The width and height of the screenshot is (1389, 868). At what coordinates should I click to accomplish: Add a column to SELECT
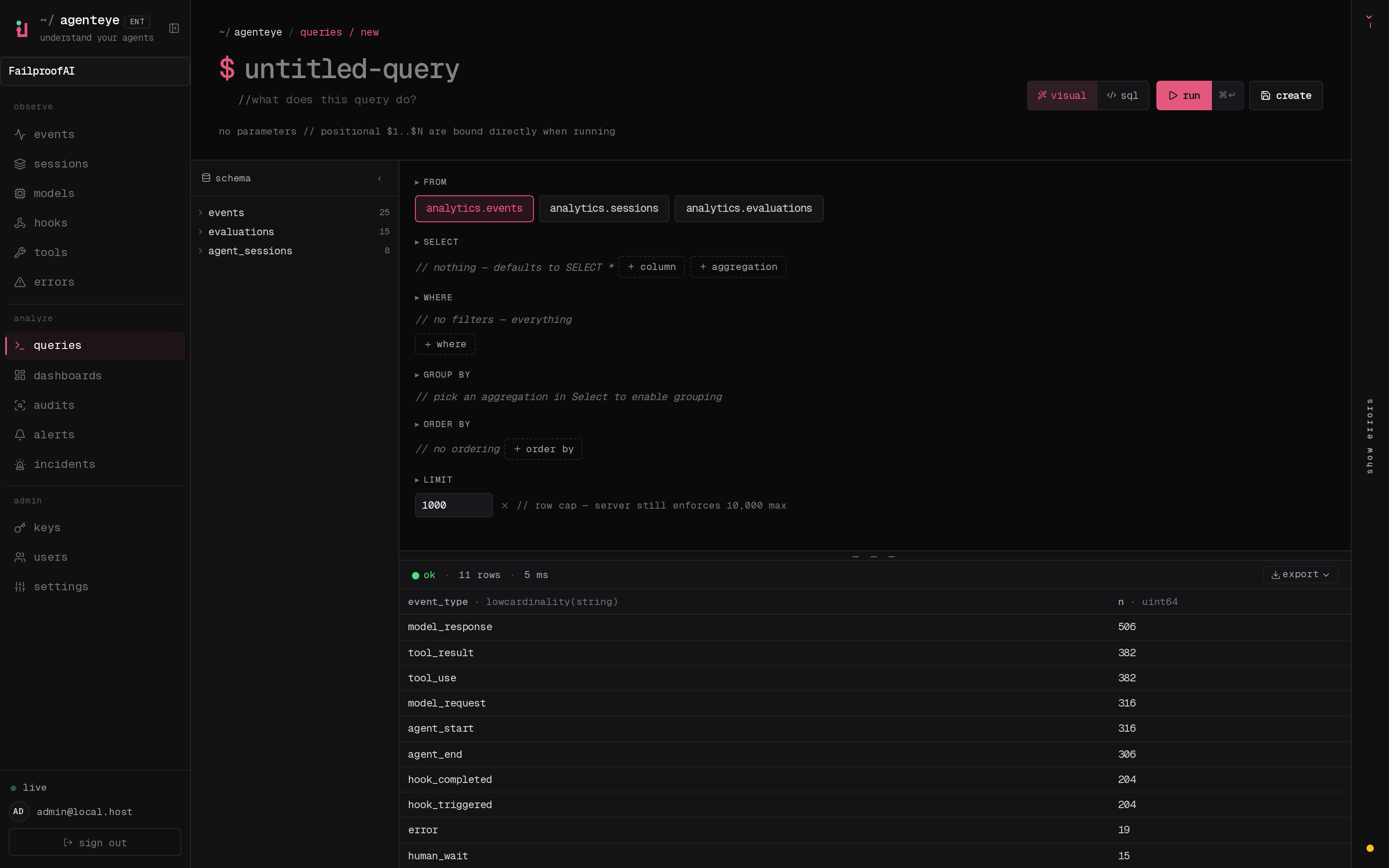pos(652,267)
